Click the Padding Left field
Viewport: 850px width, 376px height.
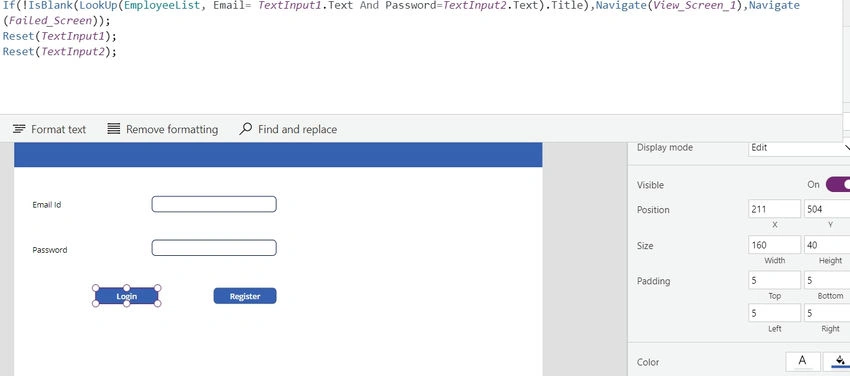[774, 313]
